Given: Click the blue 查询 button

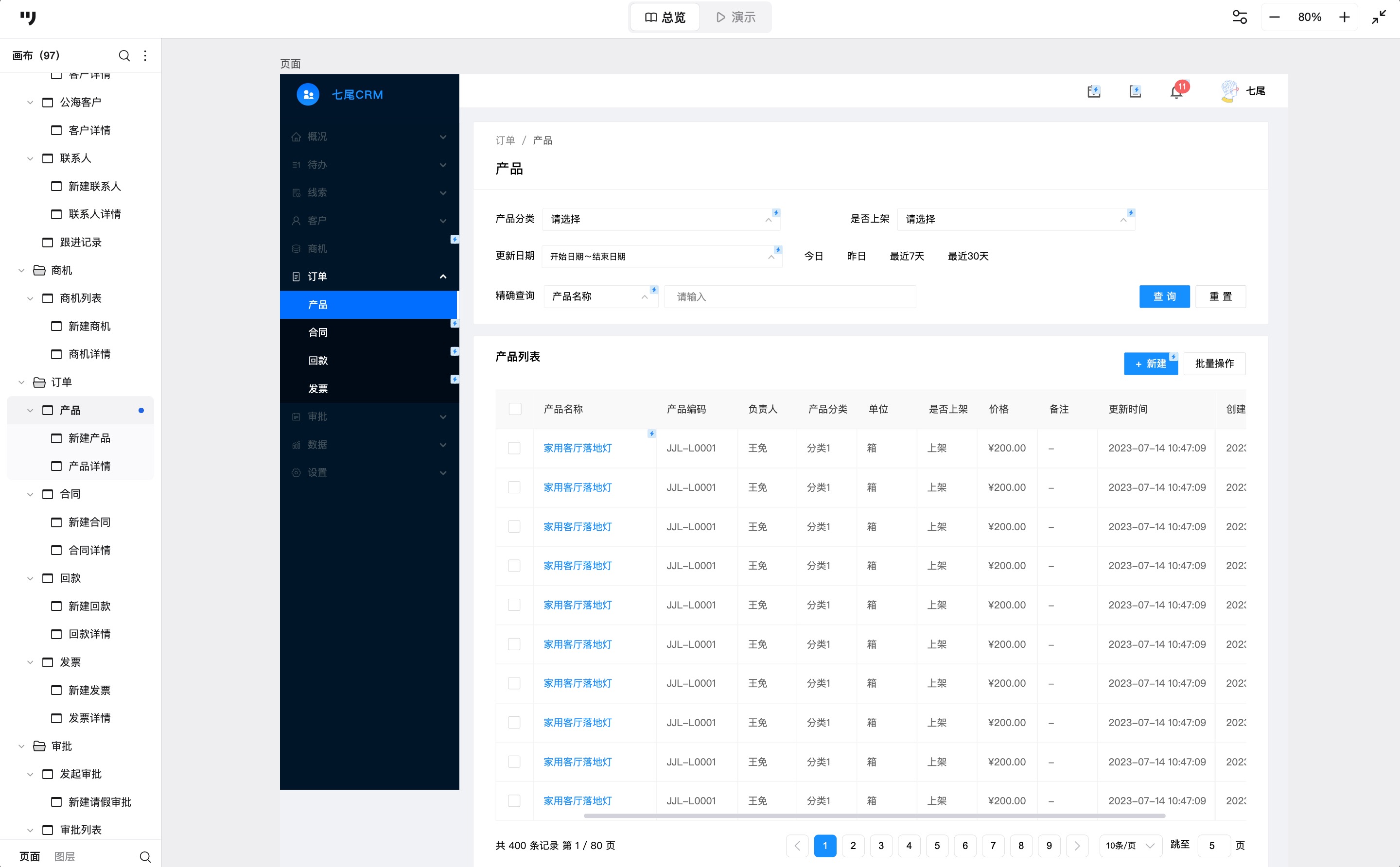Looking at the screenshot, I should 1164,296.
